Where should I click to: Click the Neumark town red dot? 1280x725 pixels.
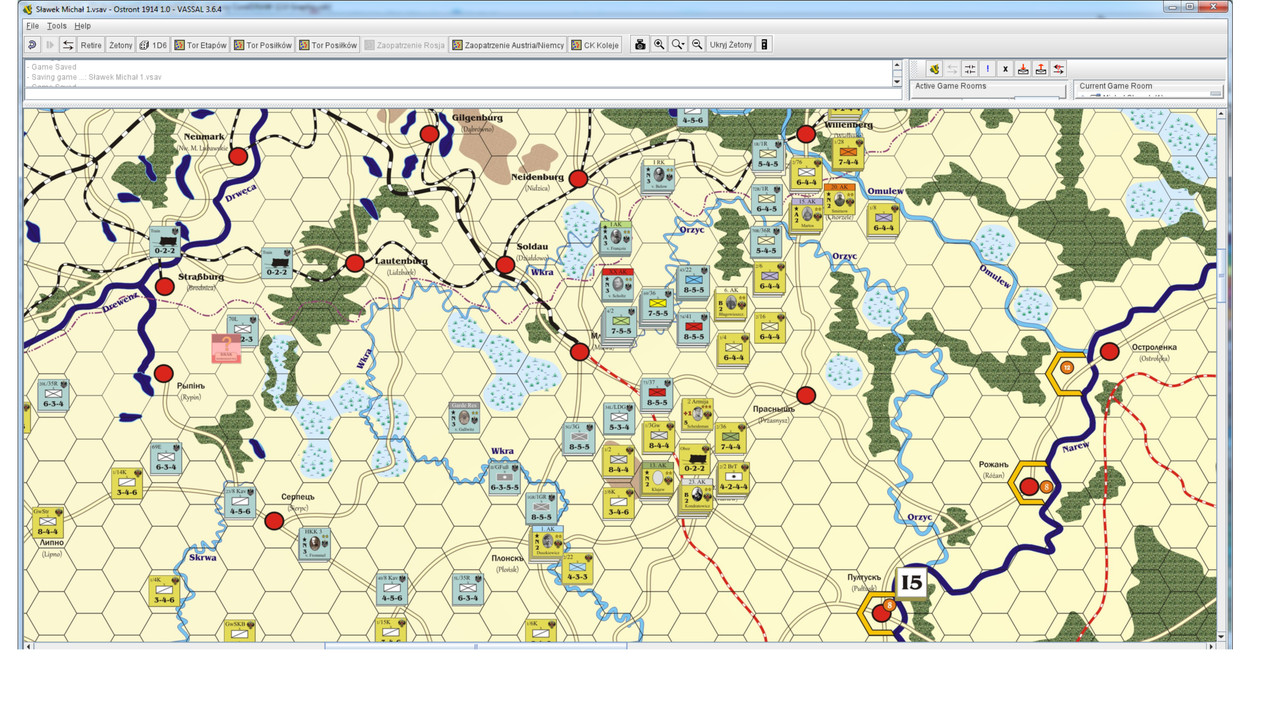point(238,156)
